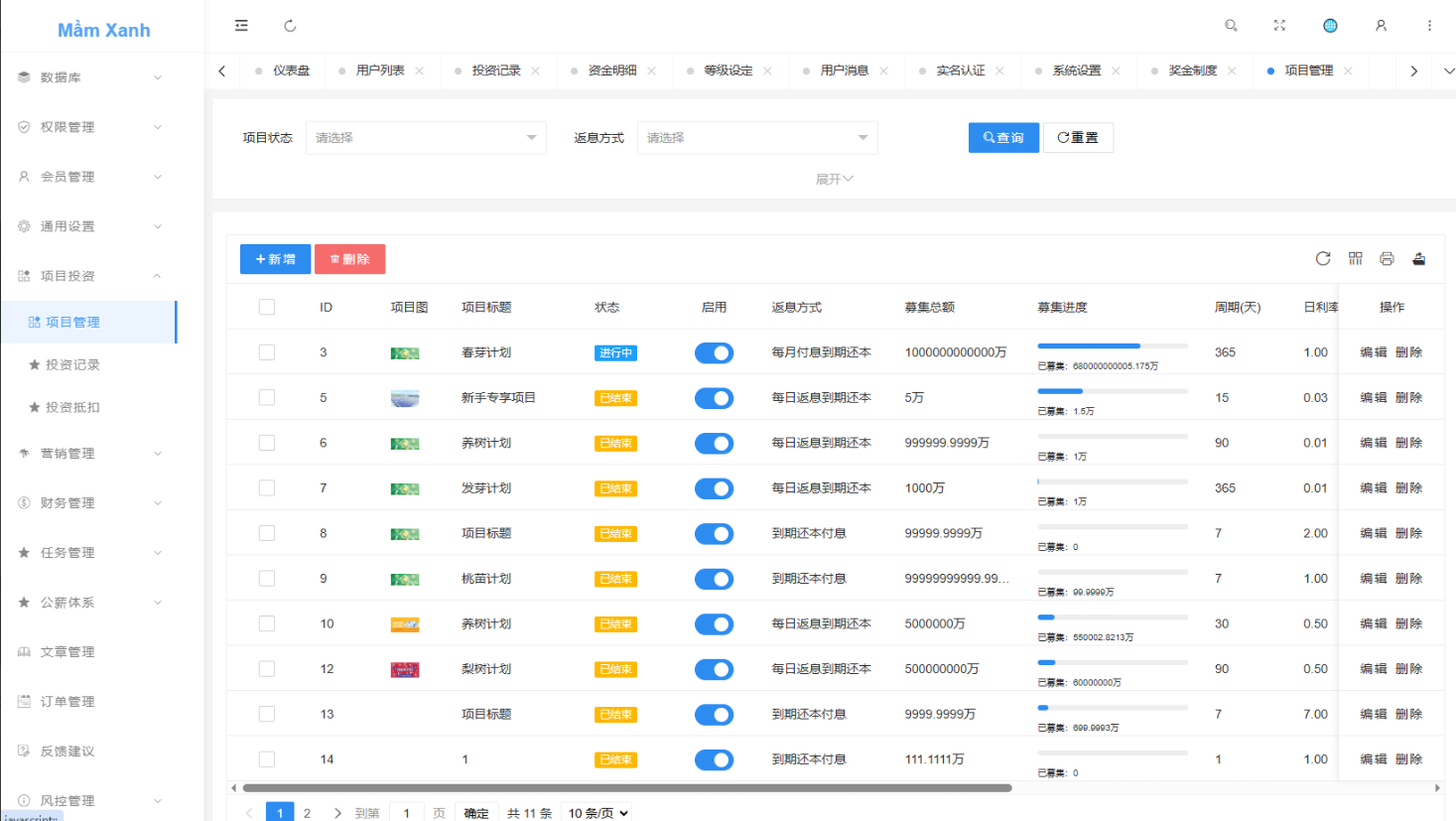Expand more filters with 展开

[835, 179]
